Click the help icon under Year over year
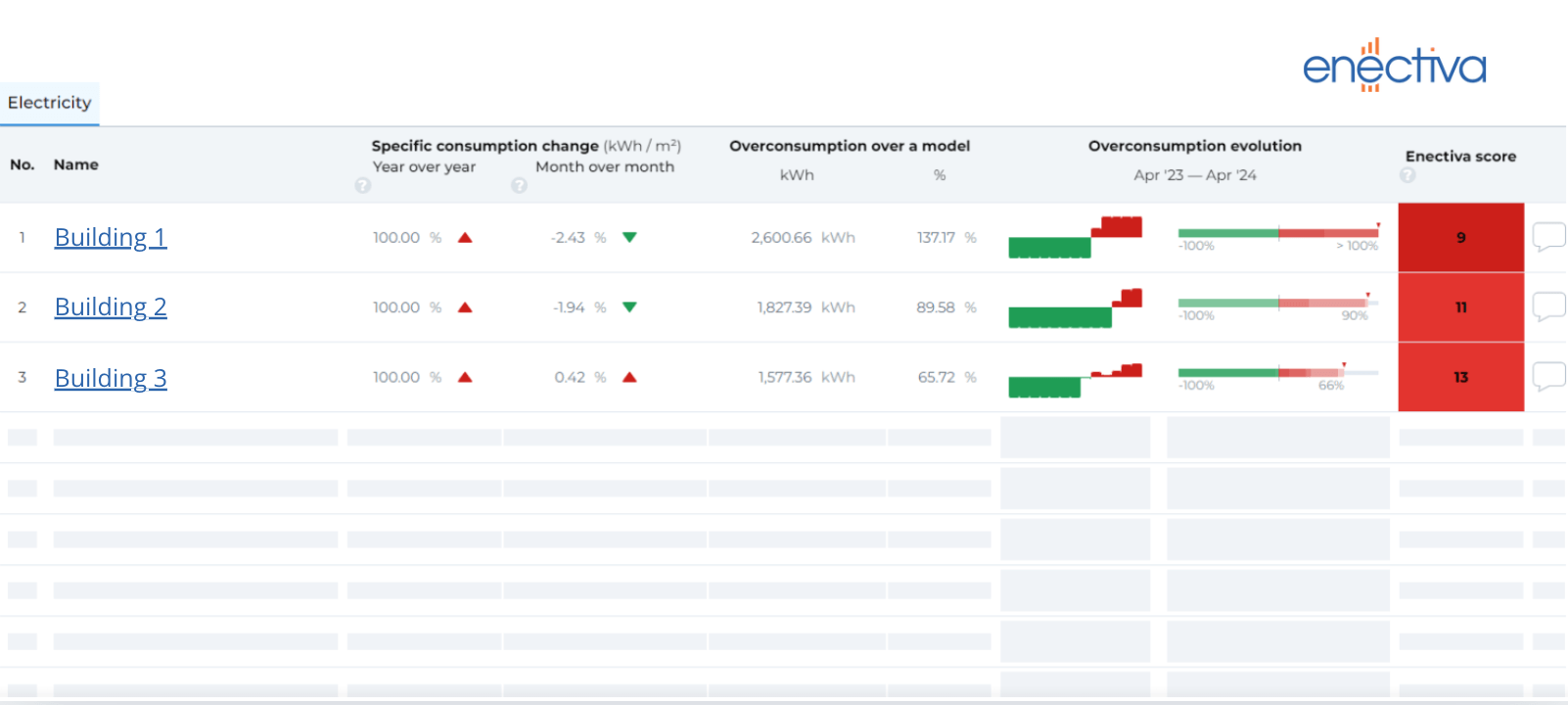Viewport: 1568px width, 705px height. pos(363,186)
